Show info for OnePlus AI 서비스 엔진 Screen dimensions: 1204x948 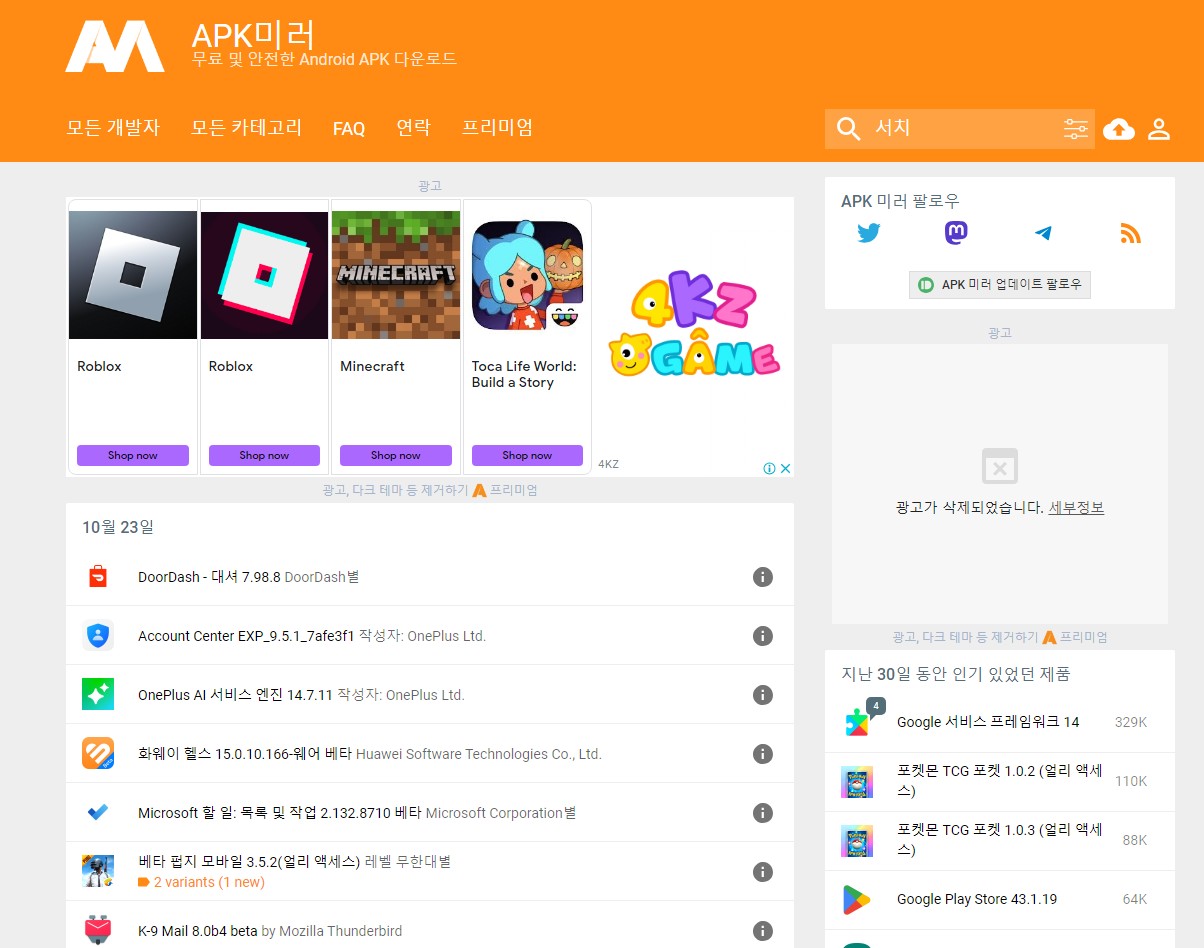[763, 695]
